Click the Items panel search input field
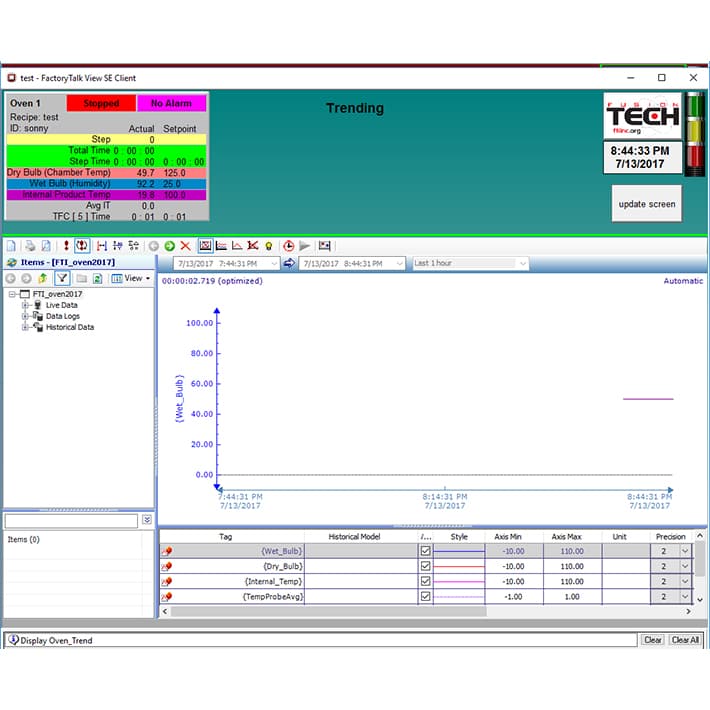The image size is (710, 710). point(71,521)
